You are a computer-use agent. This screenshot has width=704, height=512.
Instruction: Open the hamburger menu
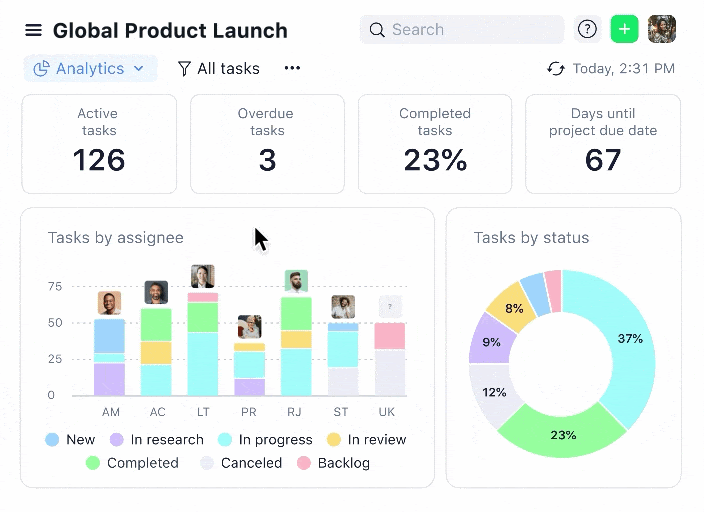click(34, 31)
